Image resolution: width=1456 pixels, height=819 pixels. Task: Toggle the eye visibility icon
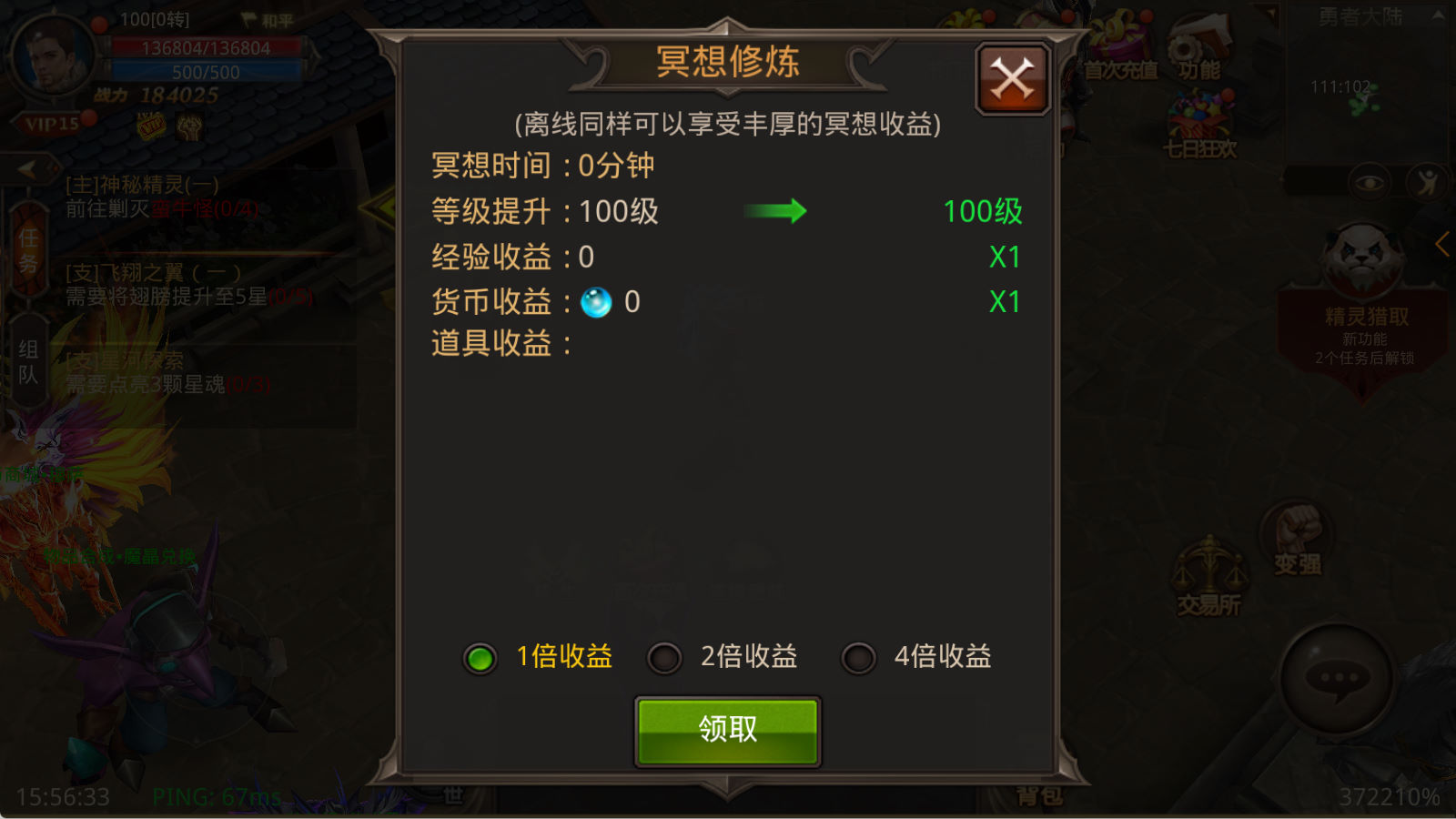tap(1370, 183)
